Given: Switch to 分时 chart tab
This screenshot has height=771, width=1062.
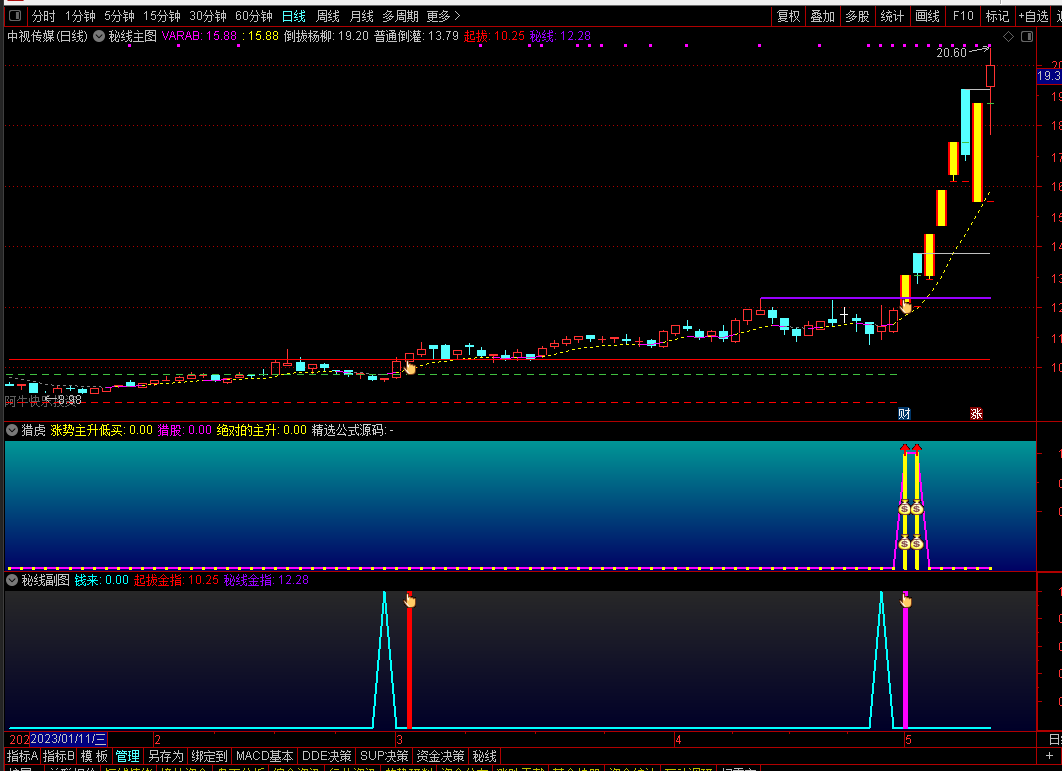Looking at the screenshot, I should click(43, 16).
